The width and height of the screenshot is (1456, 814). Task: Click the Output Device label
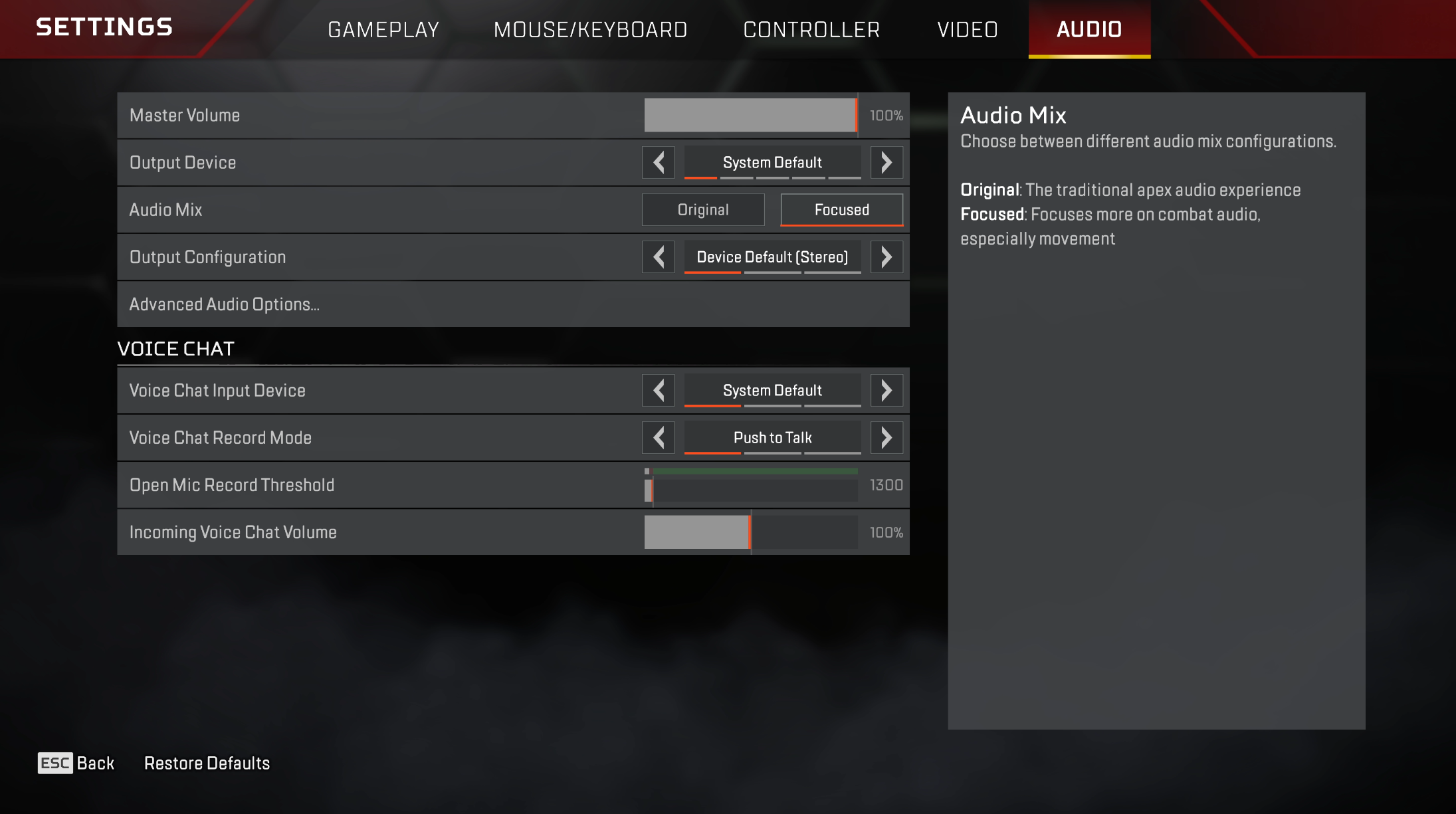(183, 163)
